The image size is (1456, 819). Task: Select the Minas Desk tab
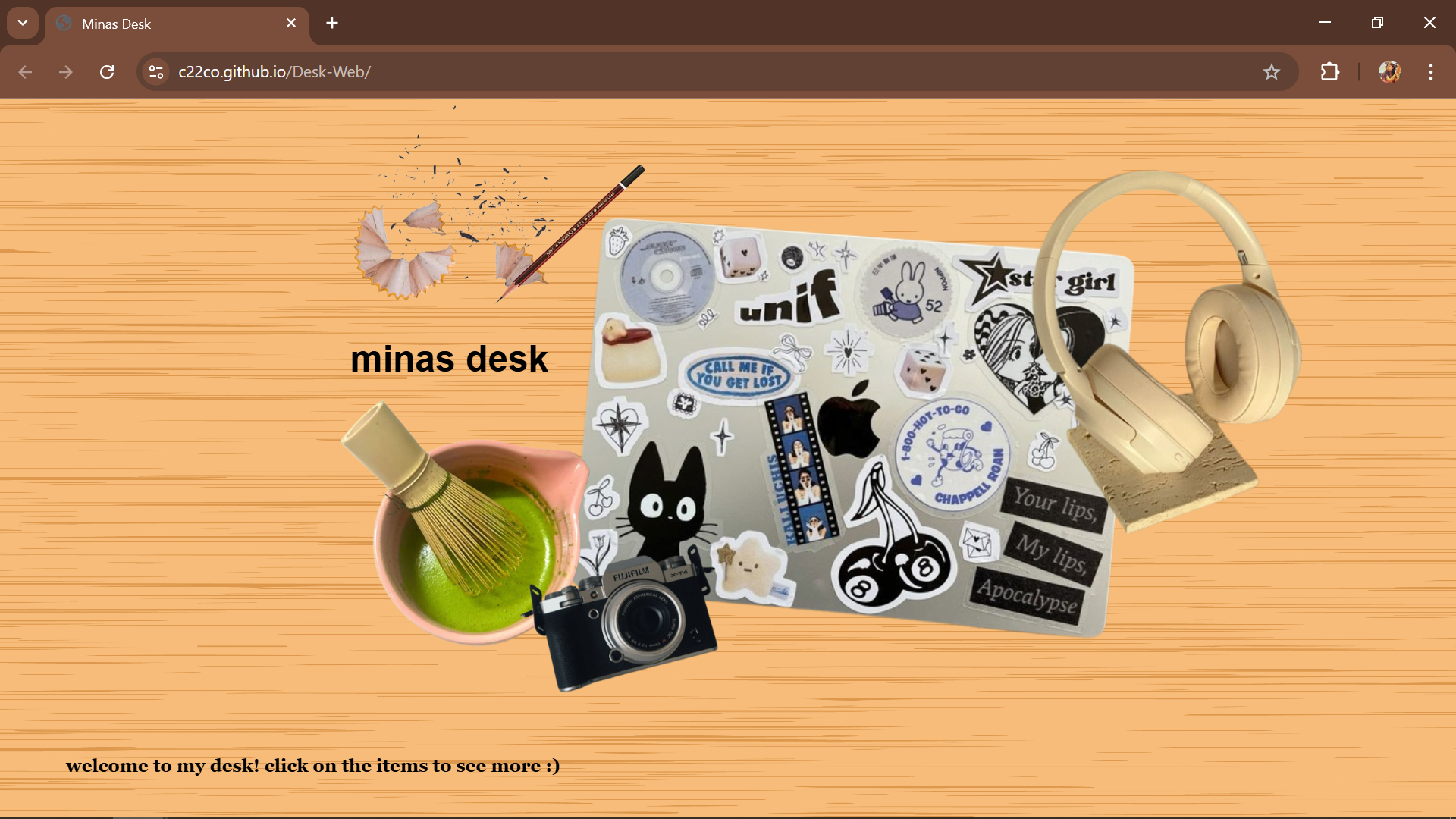pos(177,24)
